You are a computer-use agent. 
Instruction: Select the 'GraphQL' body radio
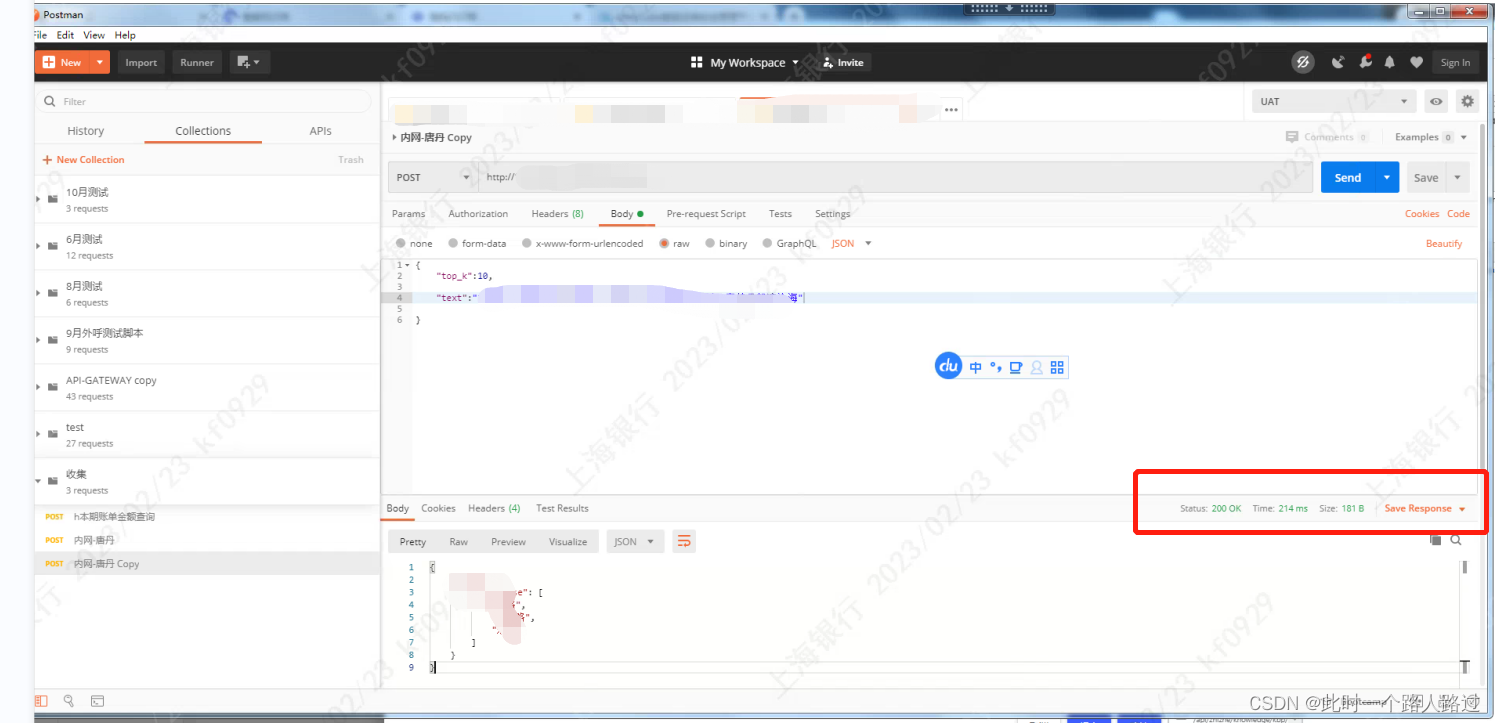(768, 243)
